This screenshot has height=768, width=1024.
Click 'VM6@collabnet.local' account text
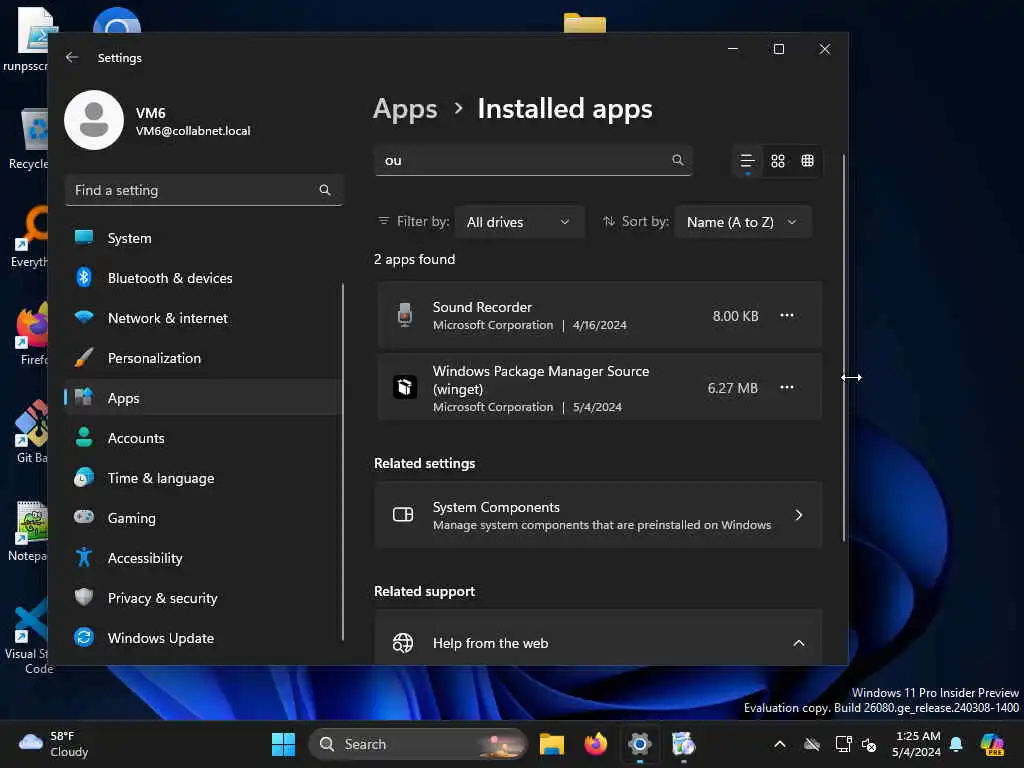[x=193, y=131]
